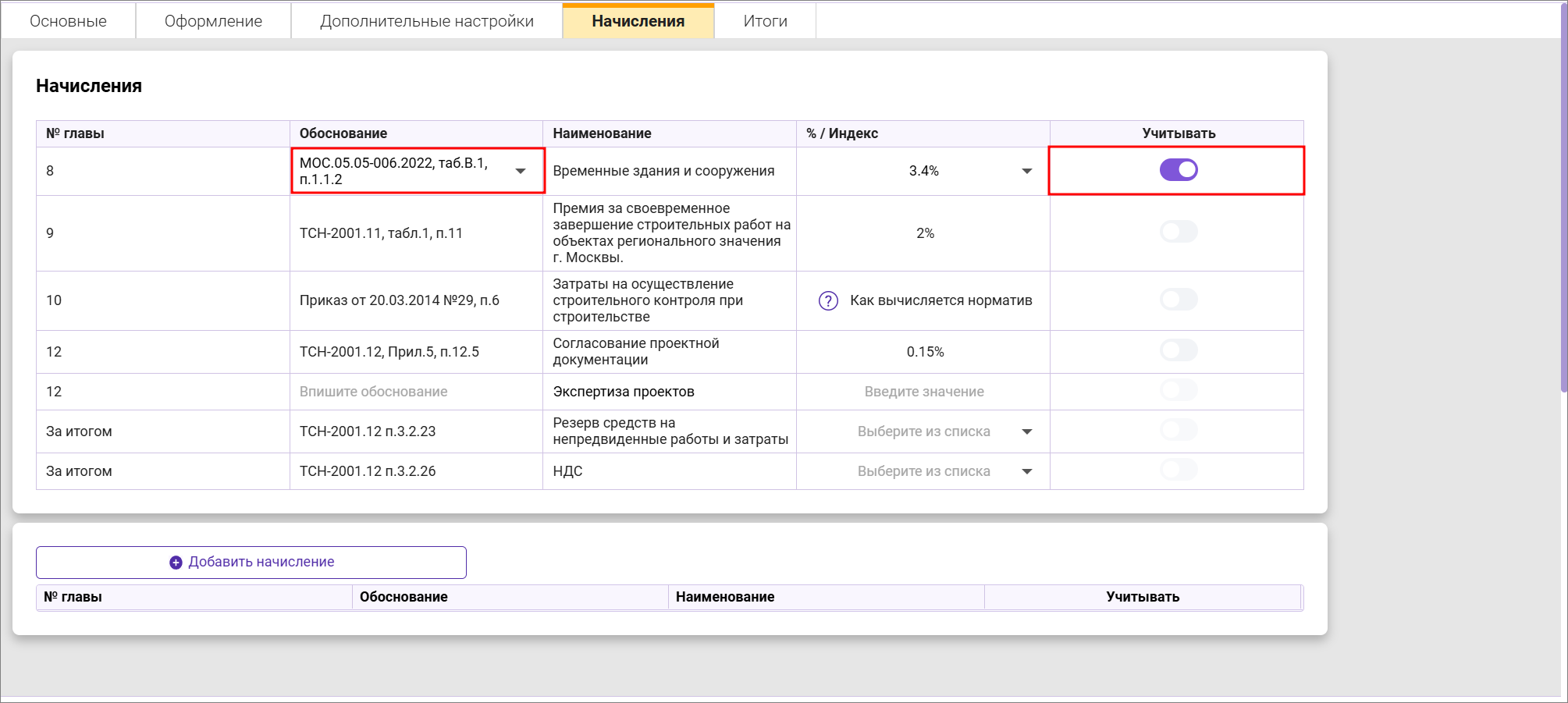Go to Дополнительные настройки tab
1568x703 pixels.
point(427,21)
